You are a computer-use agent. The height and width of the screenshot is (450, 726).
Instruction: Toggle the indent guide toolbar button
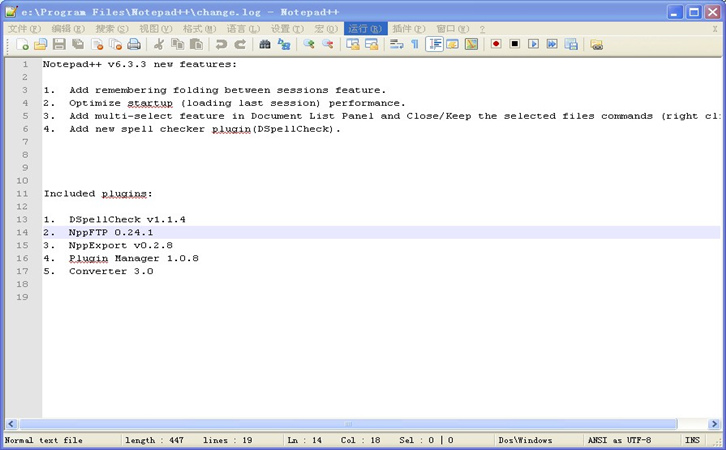click(x=435, y=45)
